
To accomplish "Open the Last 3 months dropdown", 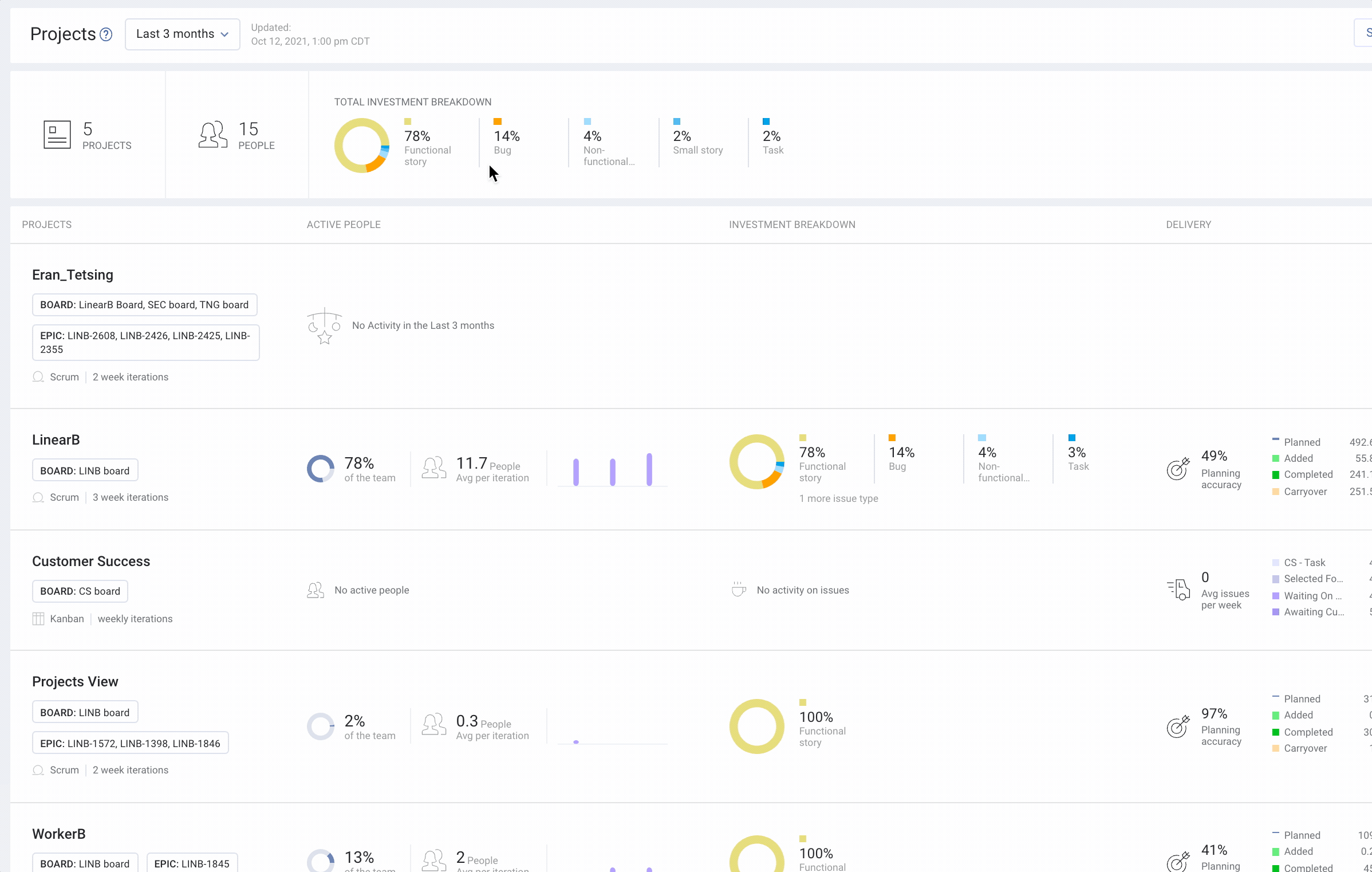I will tap(183, 34).
